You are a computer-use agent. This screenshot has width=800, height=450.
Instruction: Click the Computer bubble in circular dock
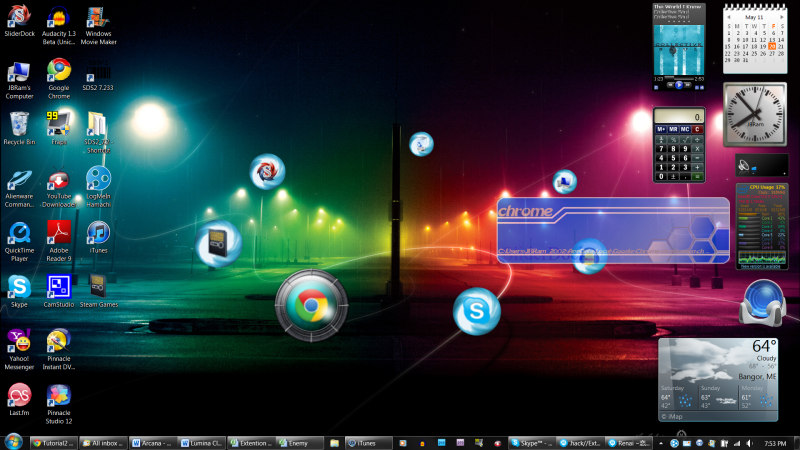565,182
